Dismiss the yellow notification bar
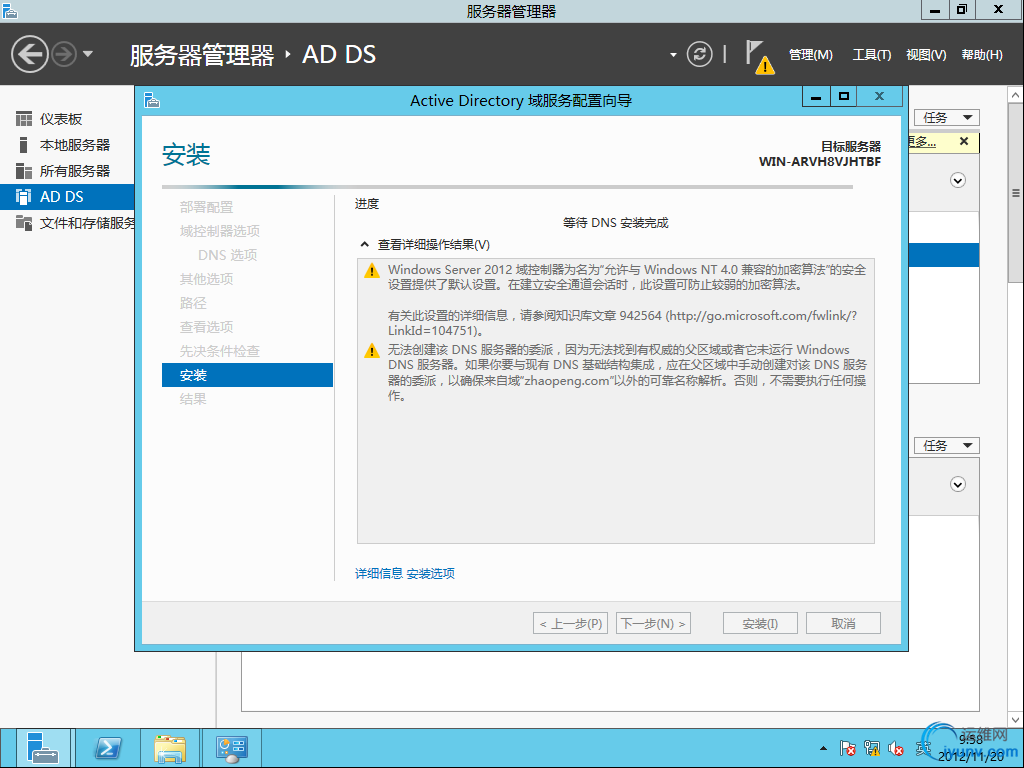The height and width of the screenshot is (768, 1024). (964, 142)
